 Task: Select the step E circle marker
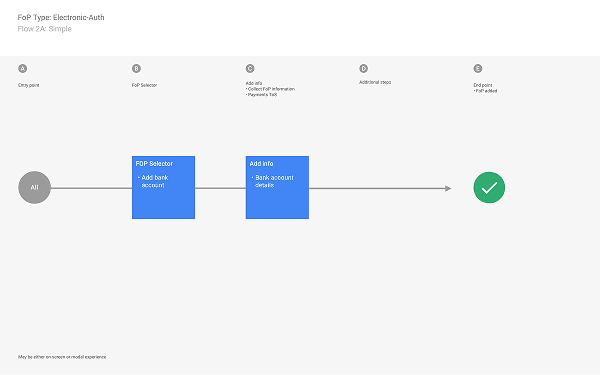pos(478,68)
